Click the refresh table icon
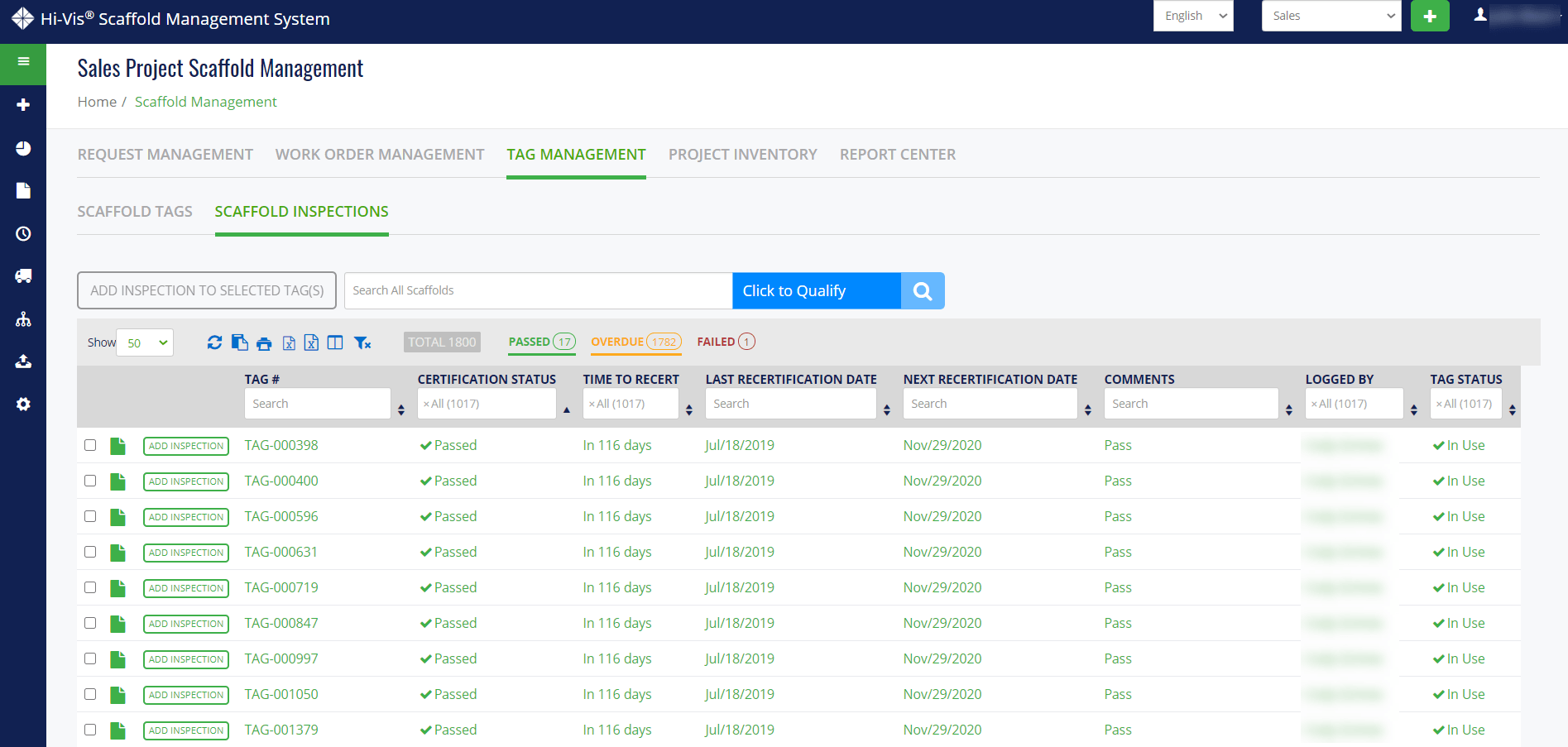This screenshot has height=747, width=1568. [214, 342]
